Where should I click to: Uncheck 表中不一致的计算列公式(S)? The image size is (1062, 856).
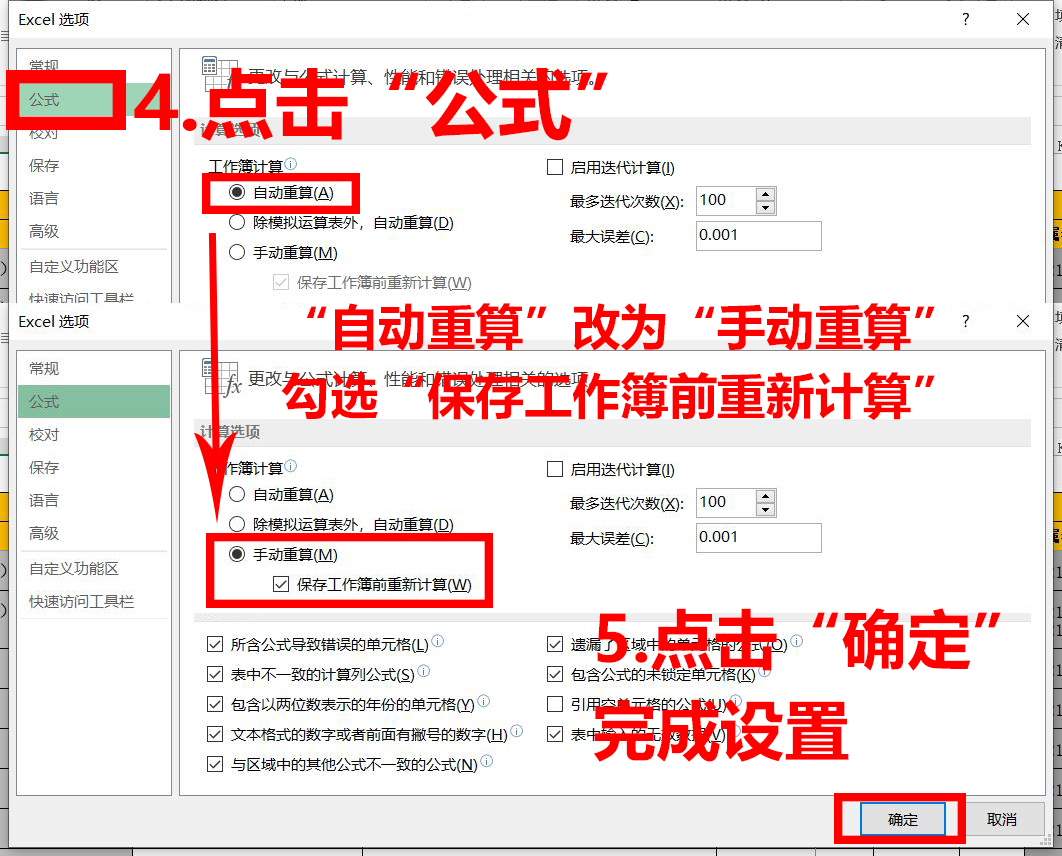215,675
